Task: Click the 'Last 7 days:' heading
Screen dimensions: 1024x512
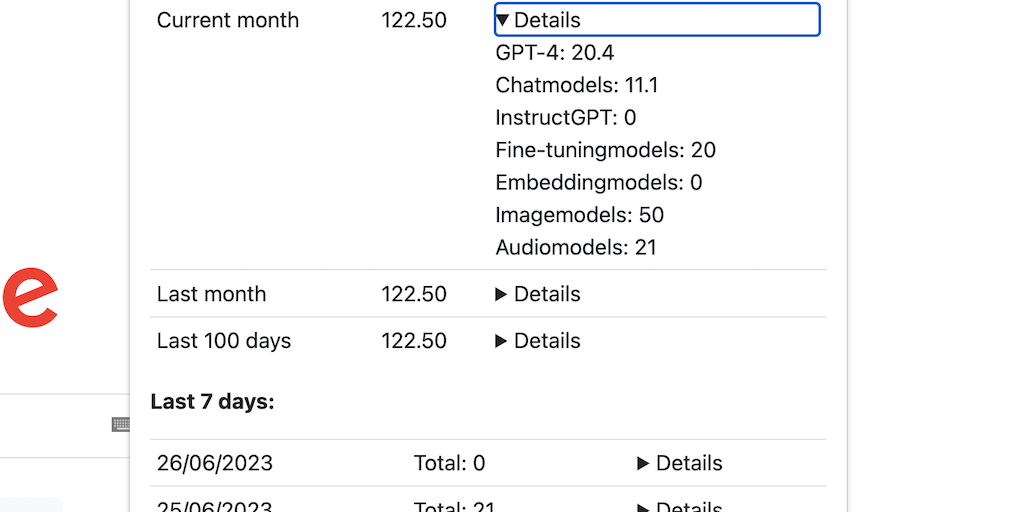Action: 212,402
